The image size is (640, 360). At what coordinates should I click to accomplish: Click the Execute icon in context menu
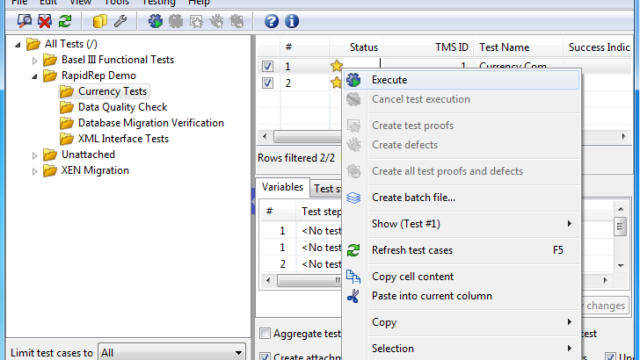(x=353, y=80)
